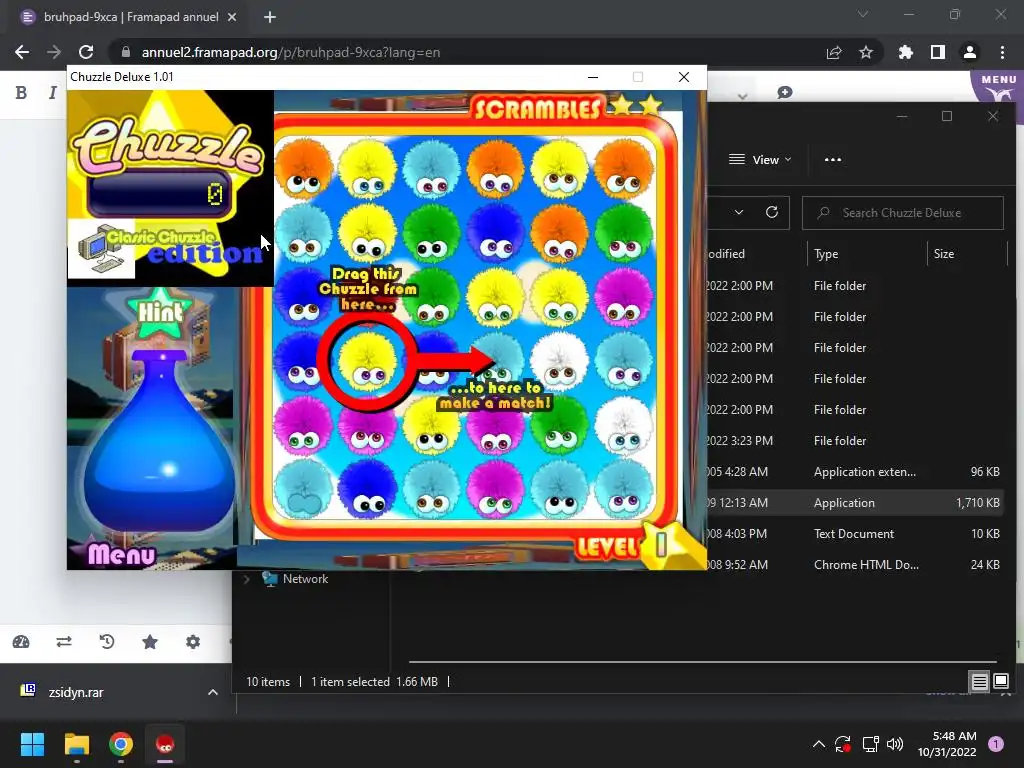The image size is (1024, 768).
Task: Expand the zsidyn.rar download options chevron
Action: click(213, 692)
